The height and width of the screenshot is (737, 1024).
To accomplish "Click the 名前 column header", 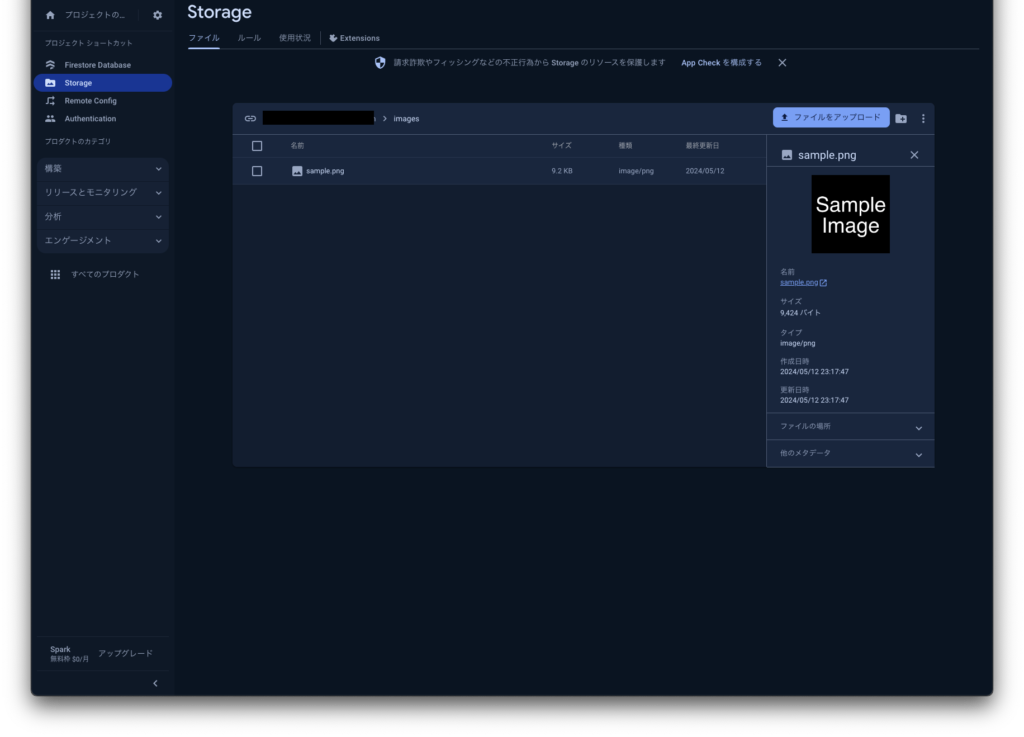I will click(297, 146).
